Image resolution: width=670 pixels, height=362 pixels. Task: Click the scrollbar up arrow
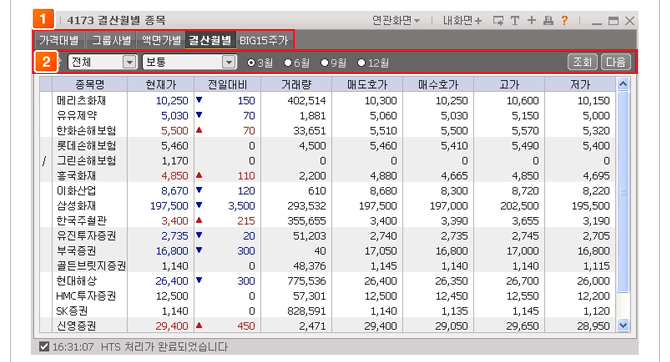pyautogui.click(x=623, y=84)
